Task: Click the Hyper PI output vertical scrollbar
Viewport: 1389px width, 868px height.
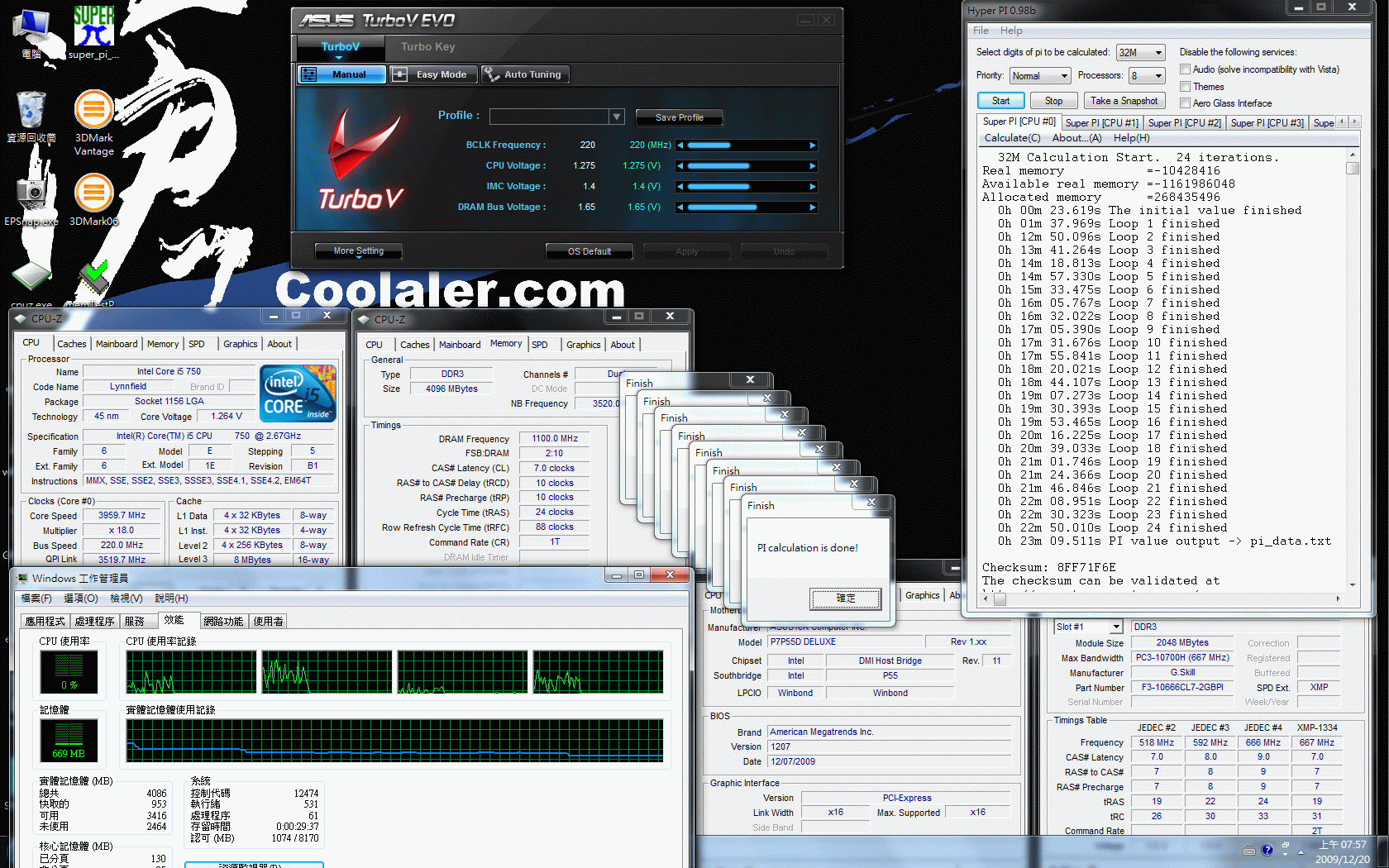Action: coord(1353,370)
